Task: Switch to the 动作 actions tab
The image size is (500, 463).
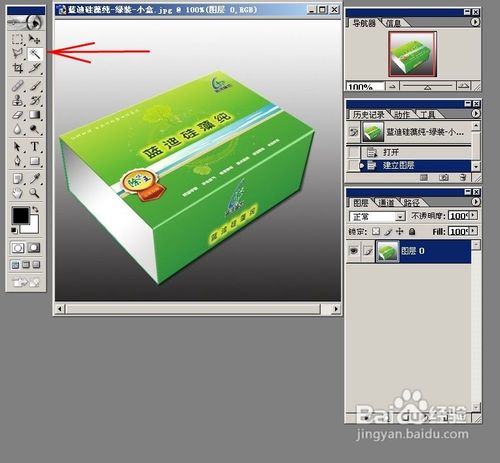Action: (402, 115)
